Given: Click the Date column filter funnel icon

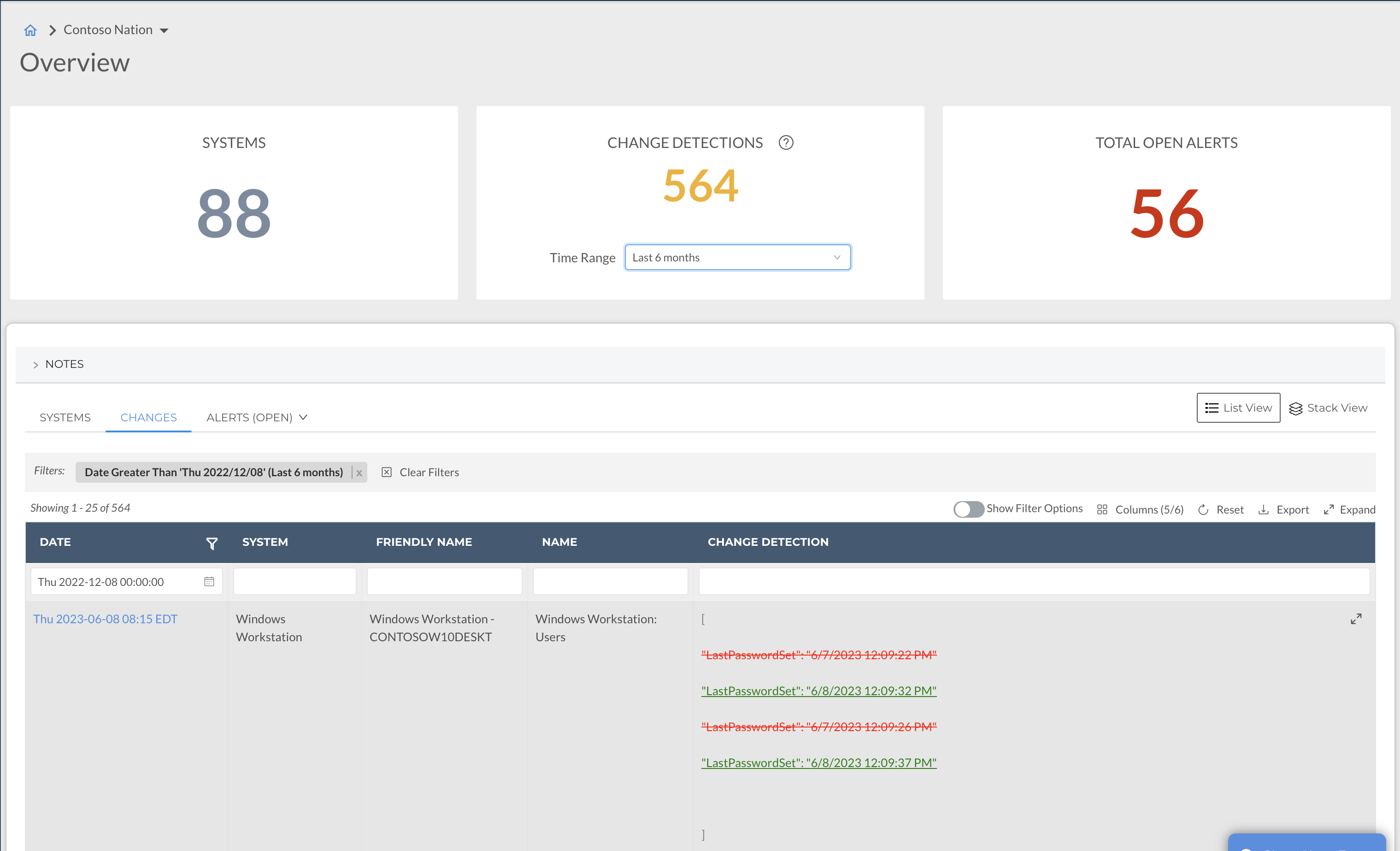Looking at the screenshot, I should pos(212,544).
